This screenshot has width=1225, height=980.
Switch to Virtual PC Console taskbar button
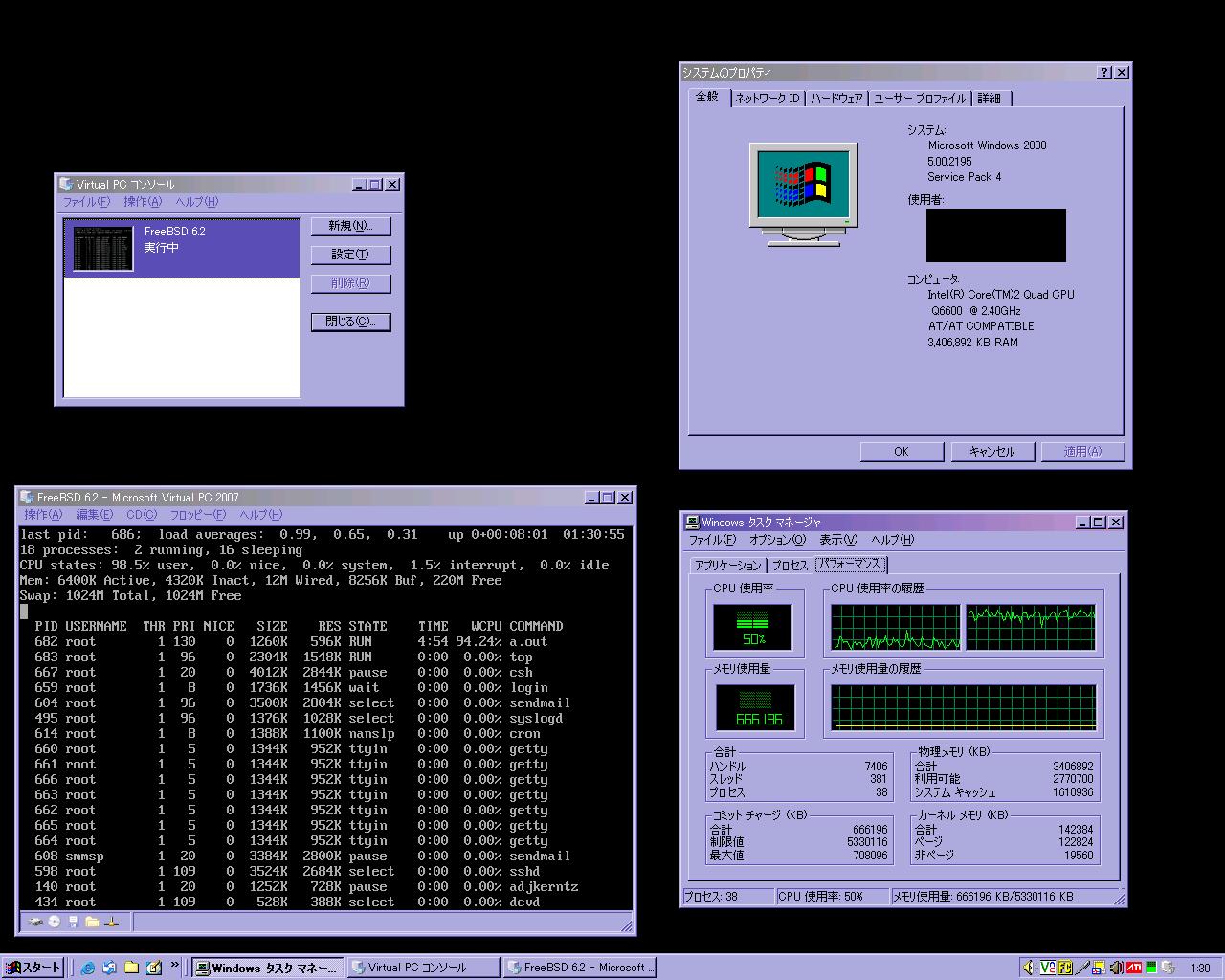[423, 968]
